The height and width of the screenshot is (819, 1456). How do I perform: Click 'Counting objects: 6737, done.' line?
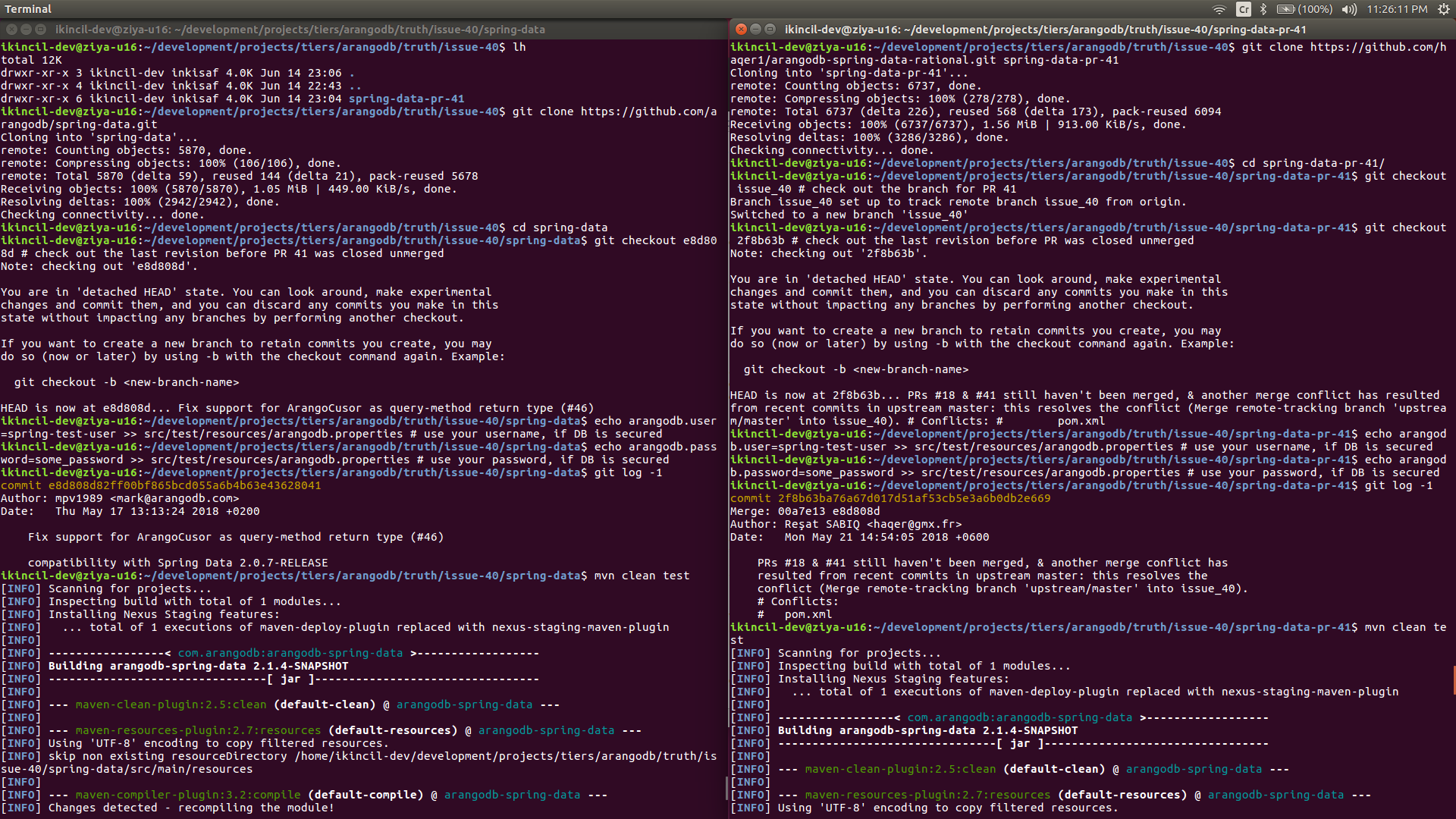856,86
